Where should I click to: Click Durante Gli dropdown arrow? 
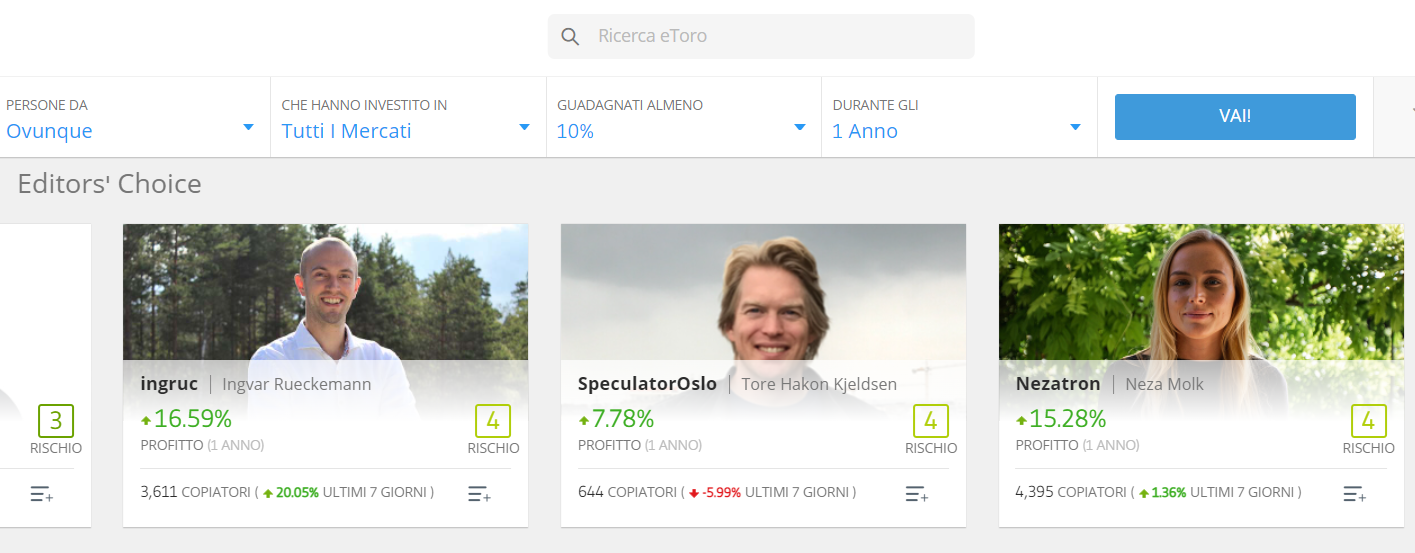tap(1075, 127)
